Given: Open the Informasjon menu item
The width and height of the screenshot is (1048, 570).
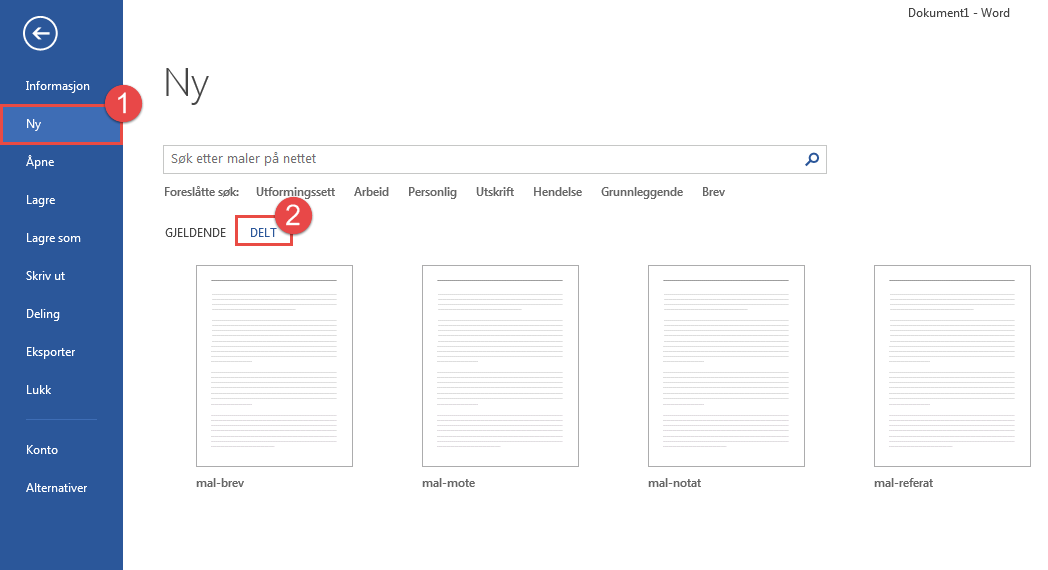Looking at the screenshot, I should pyautogui.click(x=57, y=86).
